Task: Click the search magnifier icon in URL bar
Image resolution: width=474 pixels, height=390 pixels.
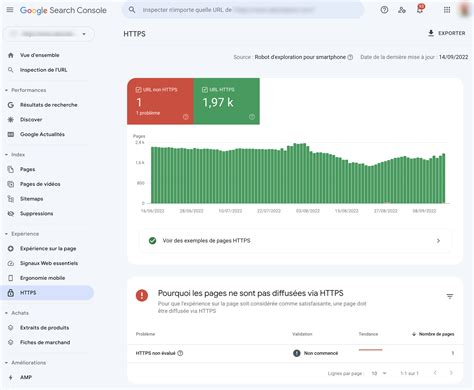Action: (132, 10)
